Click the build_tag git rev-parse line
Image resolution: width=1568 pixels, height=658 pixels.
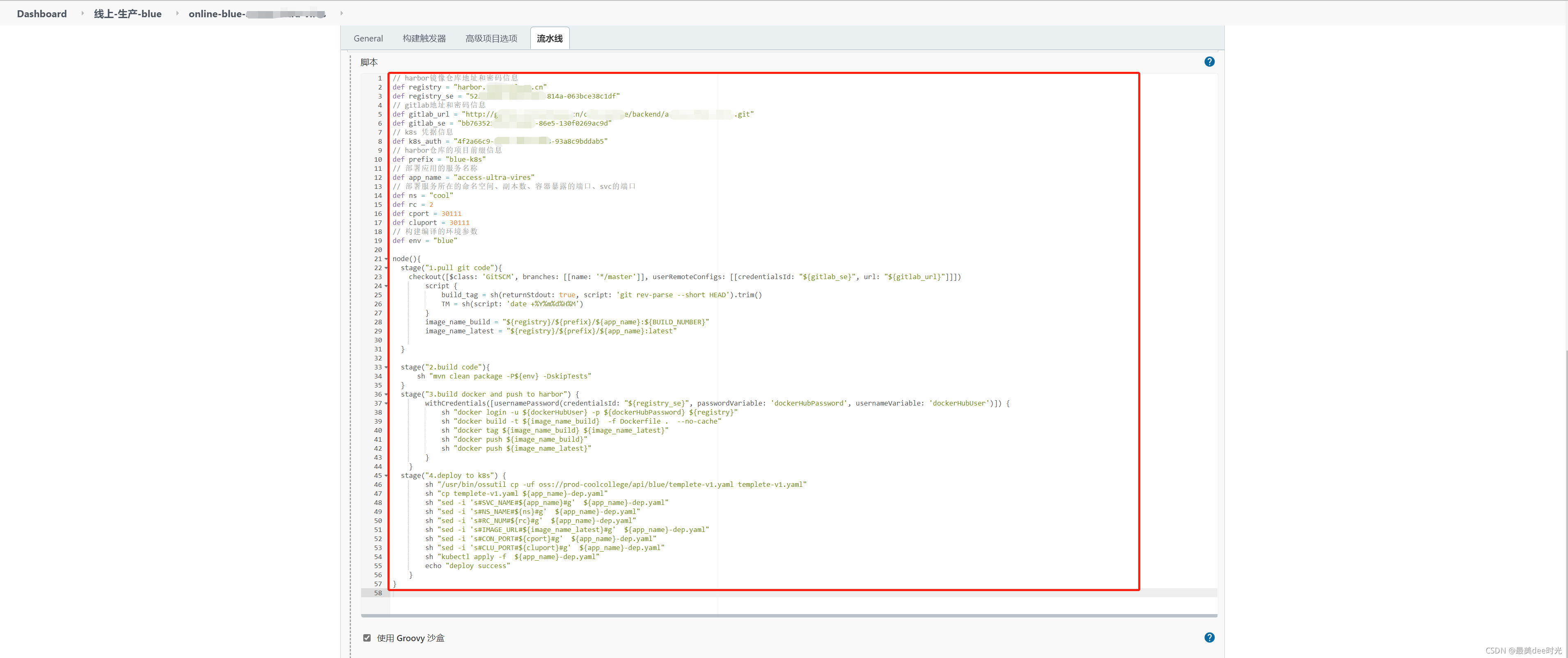[x=601, y=295]
